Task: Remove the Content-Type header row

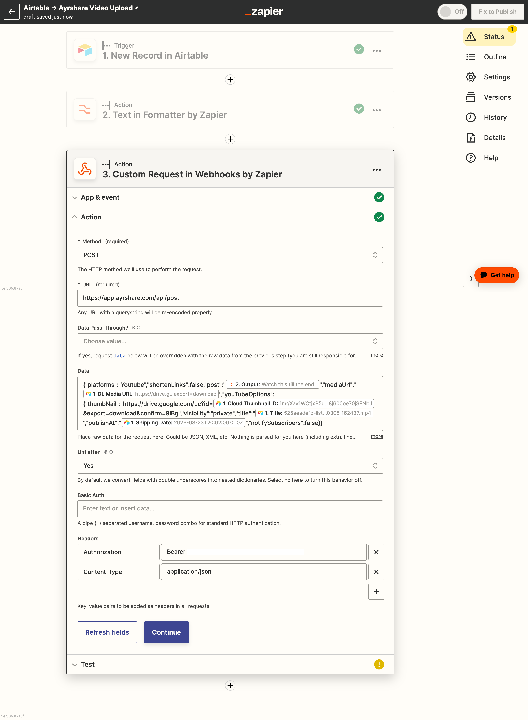Action: point(376,572)
